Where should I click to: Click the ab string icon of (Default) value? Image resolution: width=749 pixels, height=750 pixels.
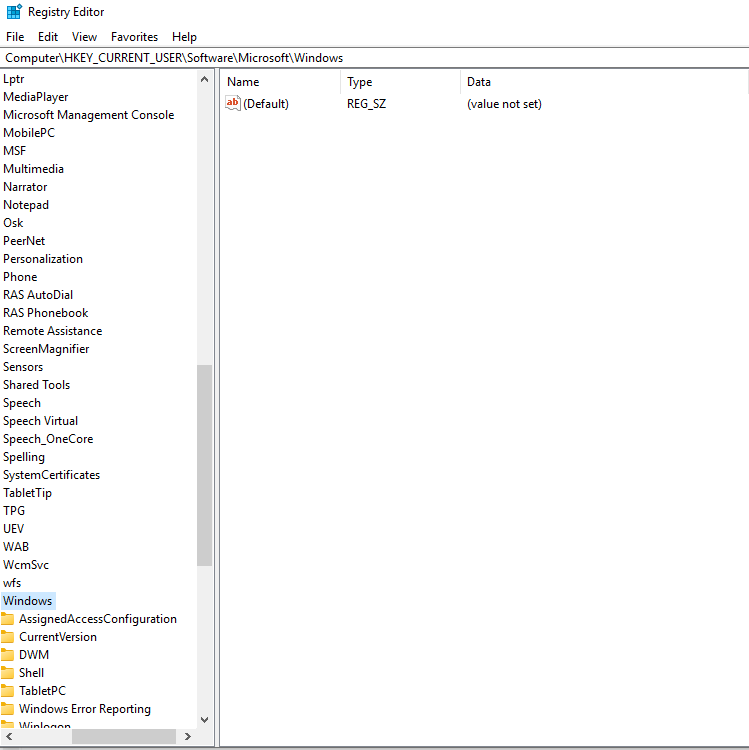tap(232, 103)
